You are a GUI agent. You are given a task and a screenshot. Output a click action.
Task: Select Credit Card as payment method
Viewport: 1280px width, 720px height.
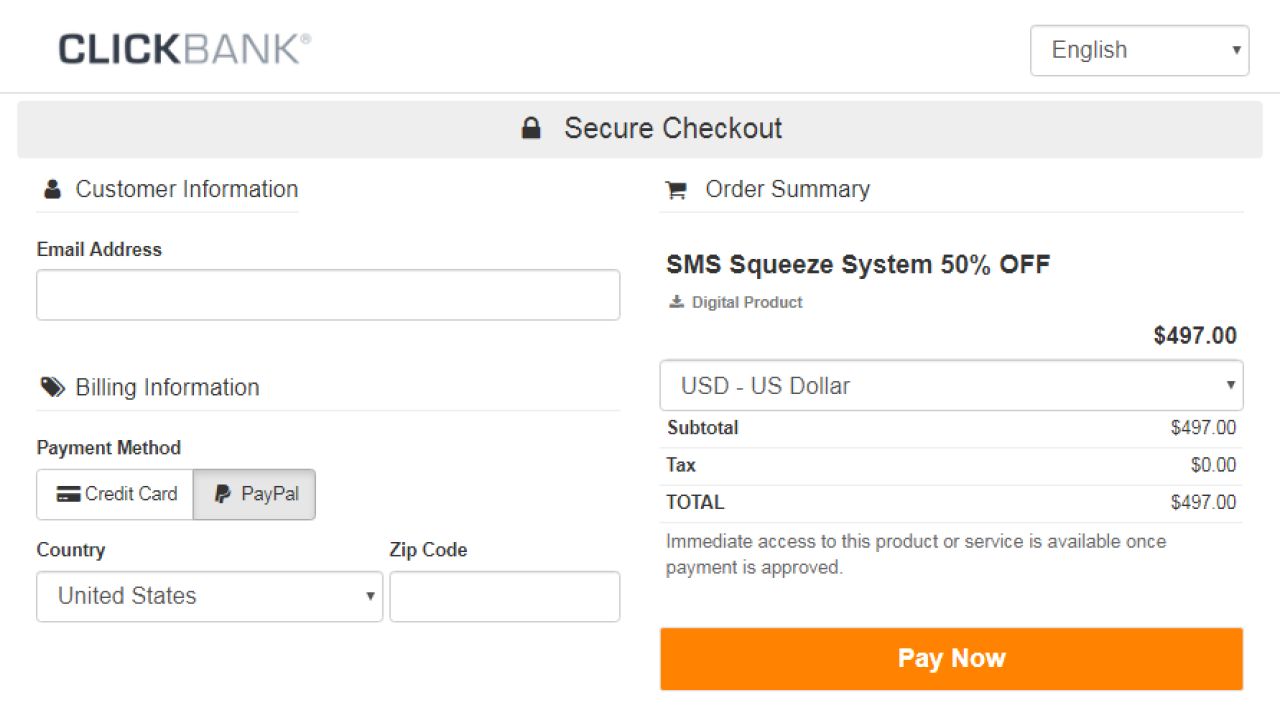pos(114,493)
